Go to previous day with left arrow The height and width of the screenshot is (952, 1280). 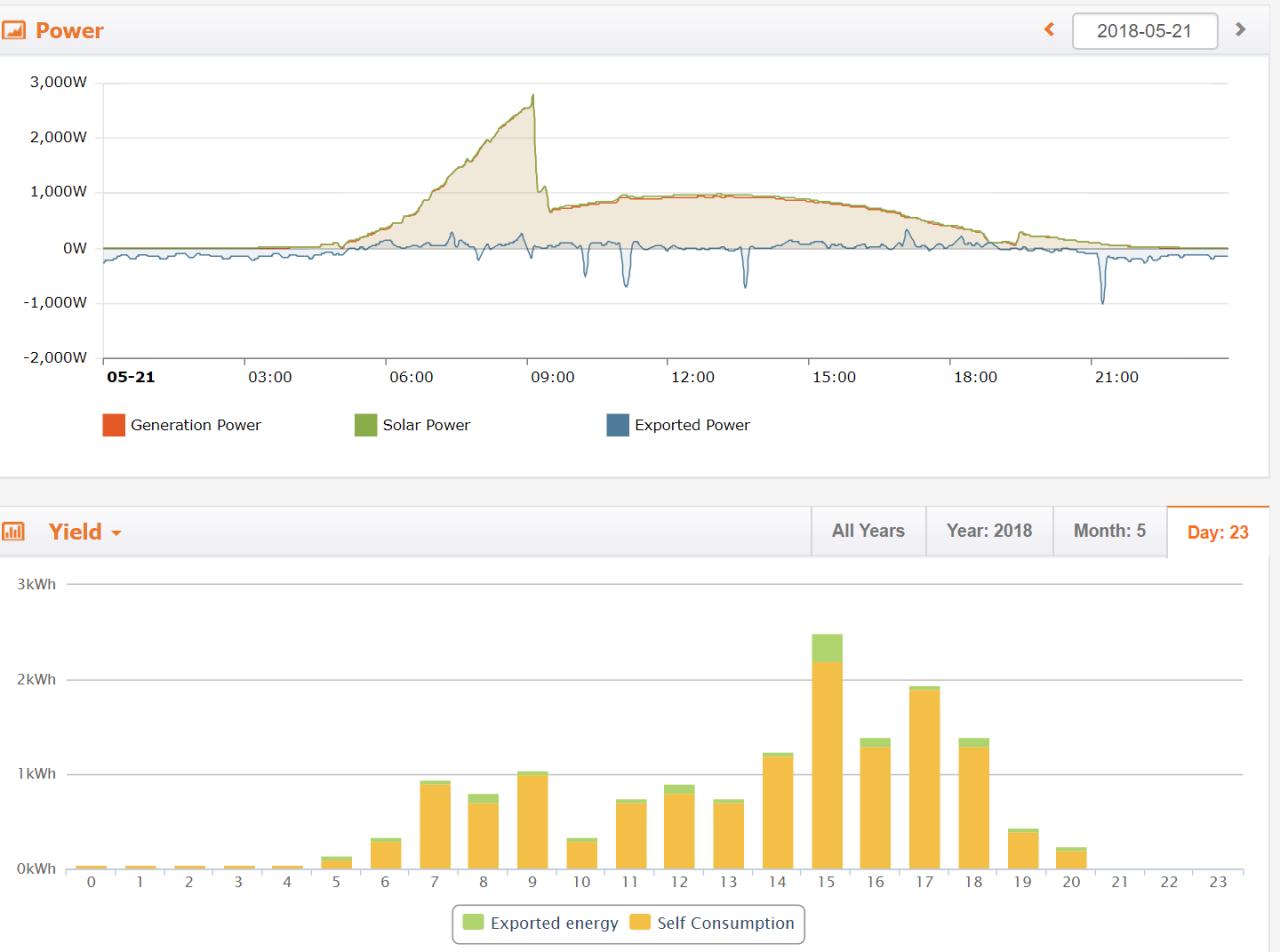pyautogui.click(x=1049, y=30)
